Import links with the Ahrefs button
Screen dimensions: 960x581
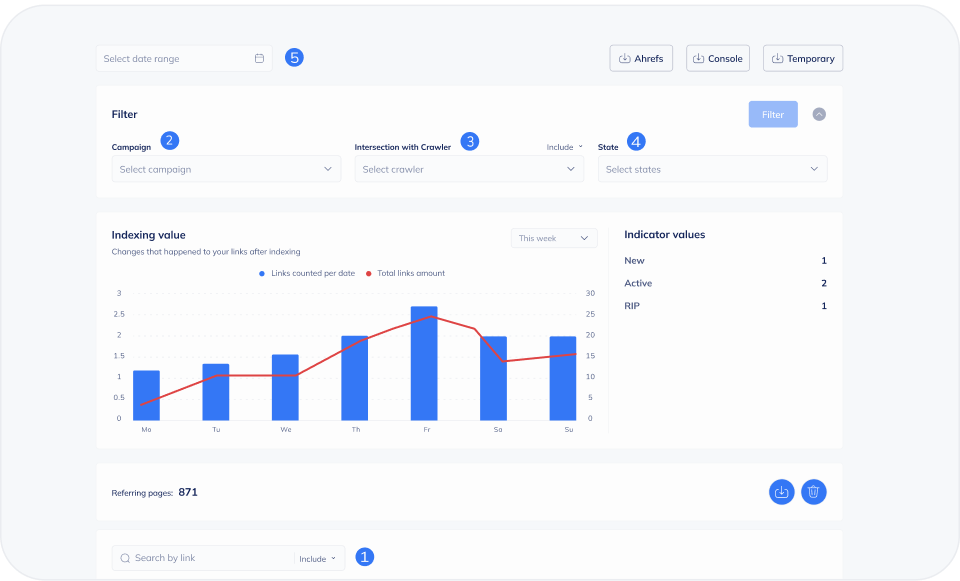click(641, 58)
